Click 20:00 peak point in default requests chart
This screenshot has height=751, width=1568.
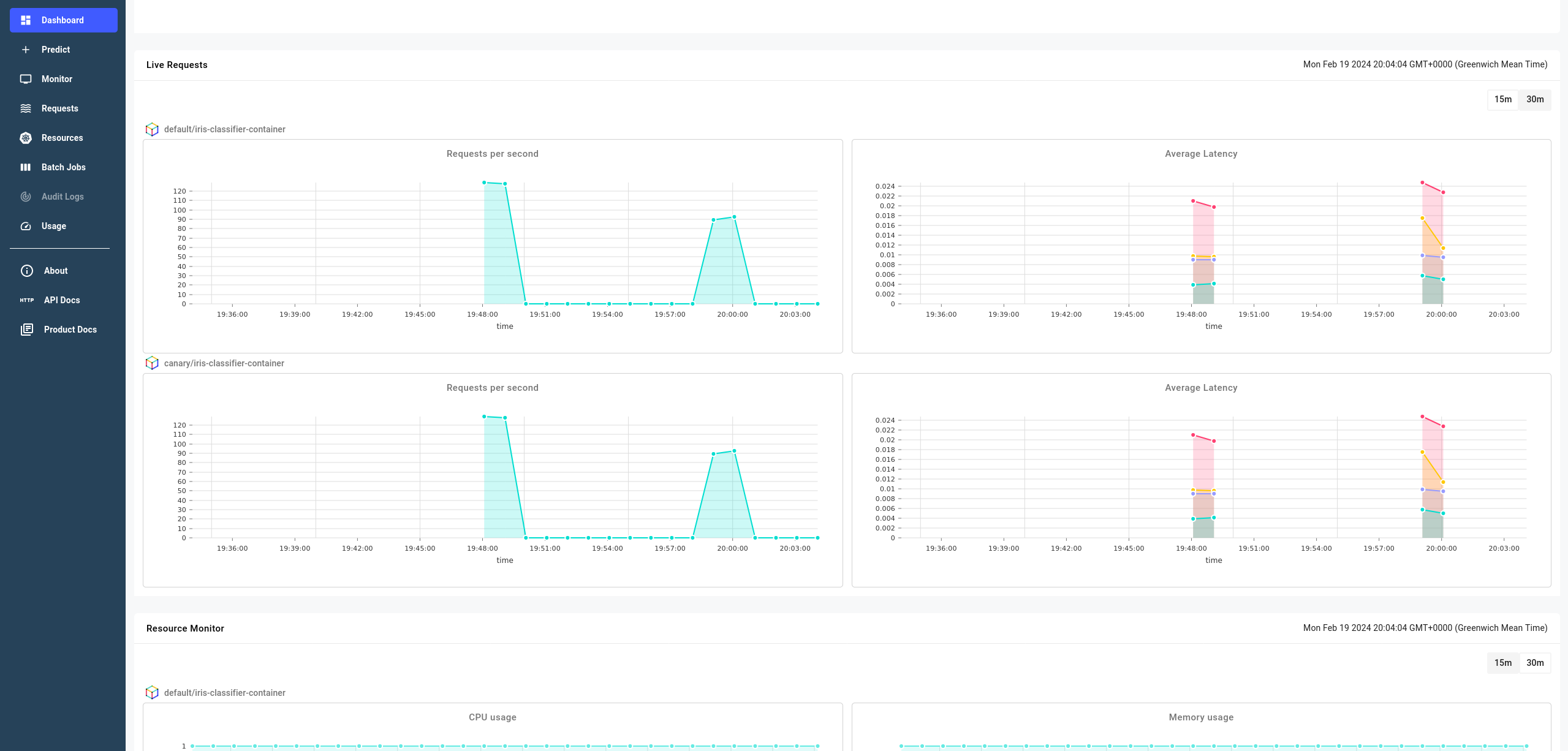734,217
